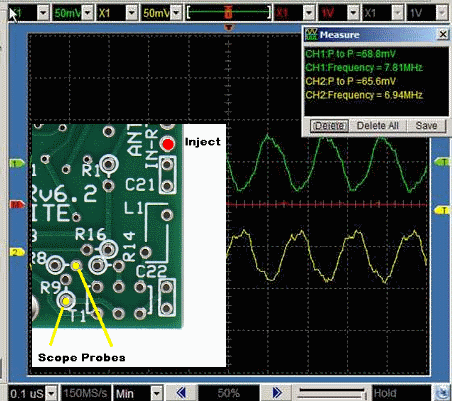
Task: Close the Measure panel
Action: coord(443,34)
